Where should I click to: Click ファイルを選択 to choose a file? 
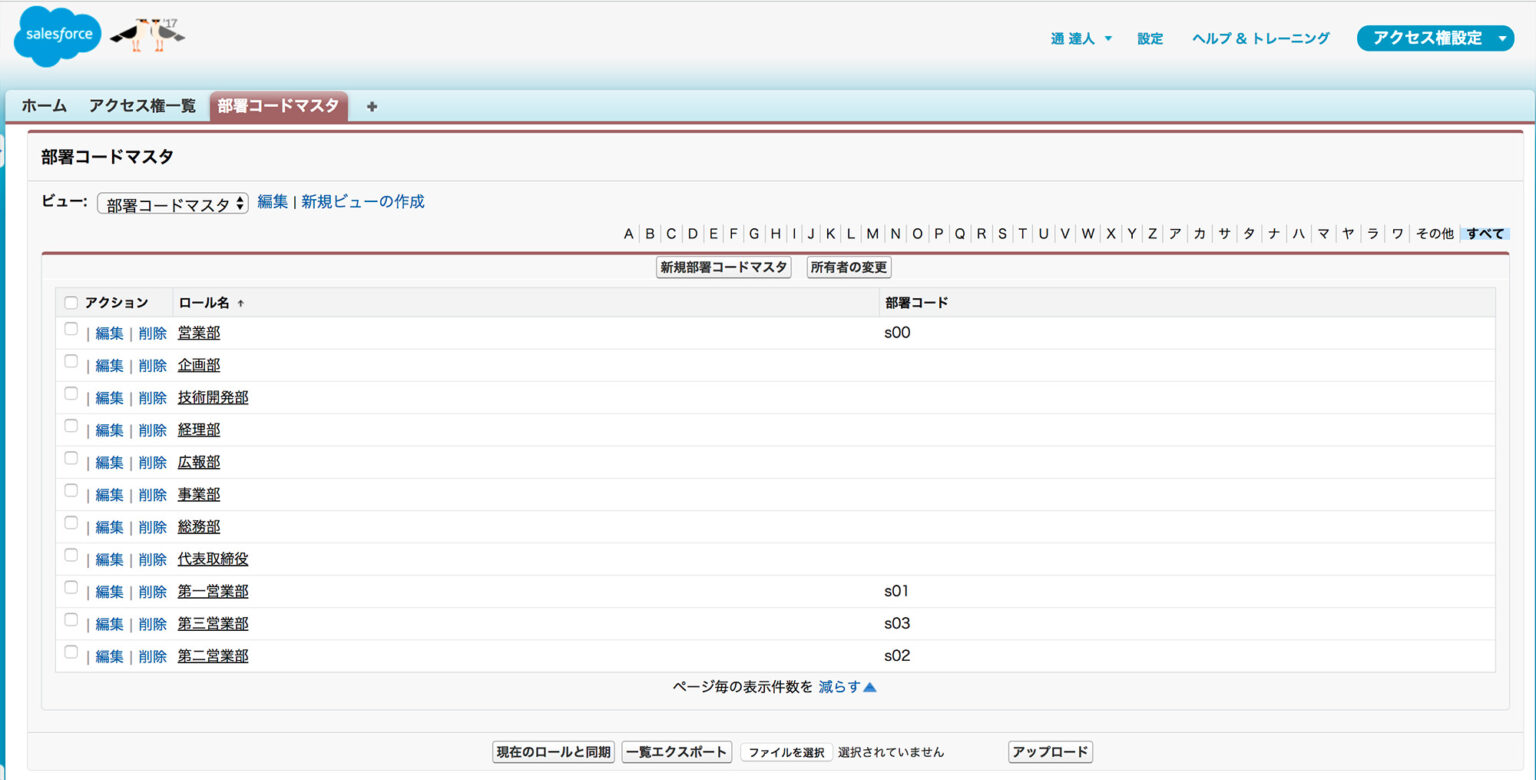pyautogui.click(x=786, y=751)
